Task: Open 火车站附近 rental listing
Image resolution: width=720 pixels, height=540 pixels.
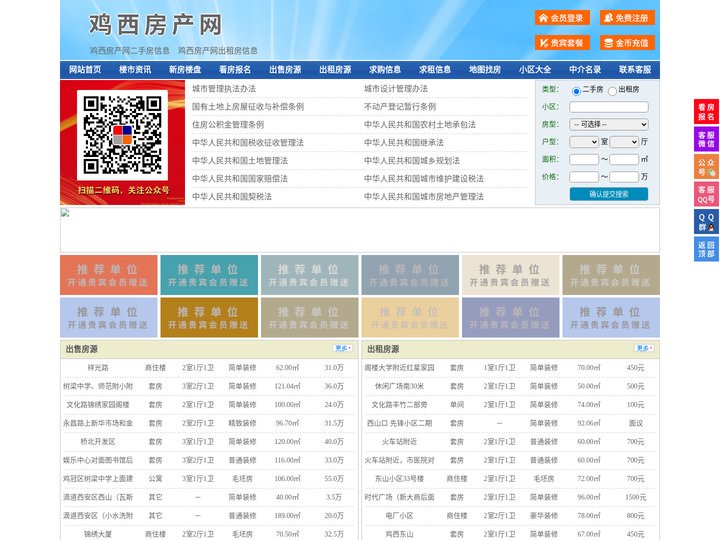Action: 399,442
